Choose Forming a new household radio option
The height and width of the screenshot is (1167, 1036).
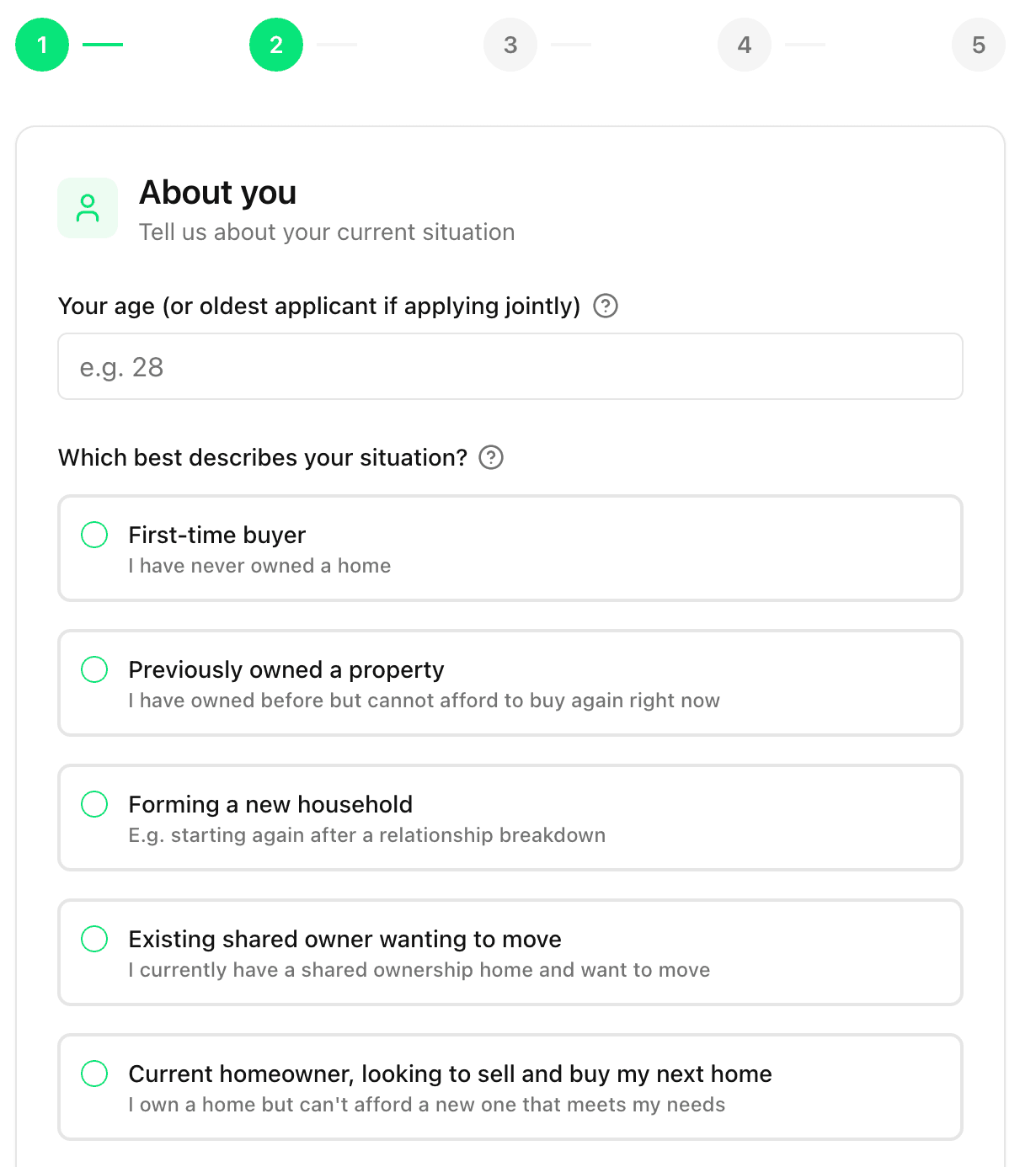[x=94, y=804]
